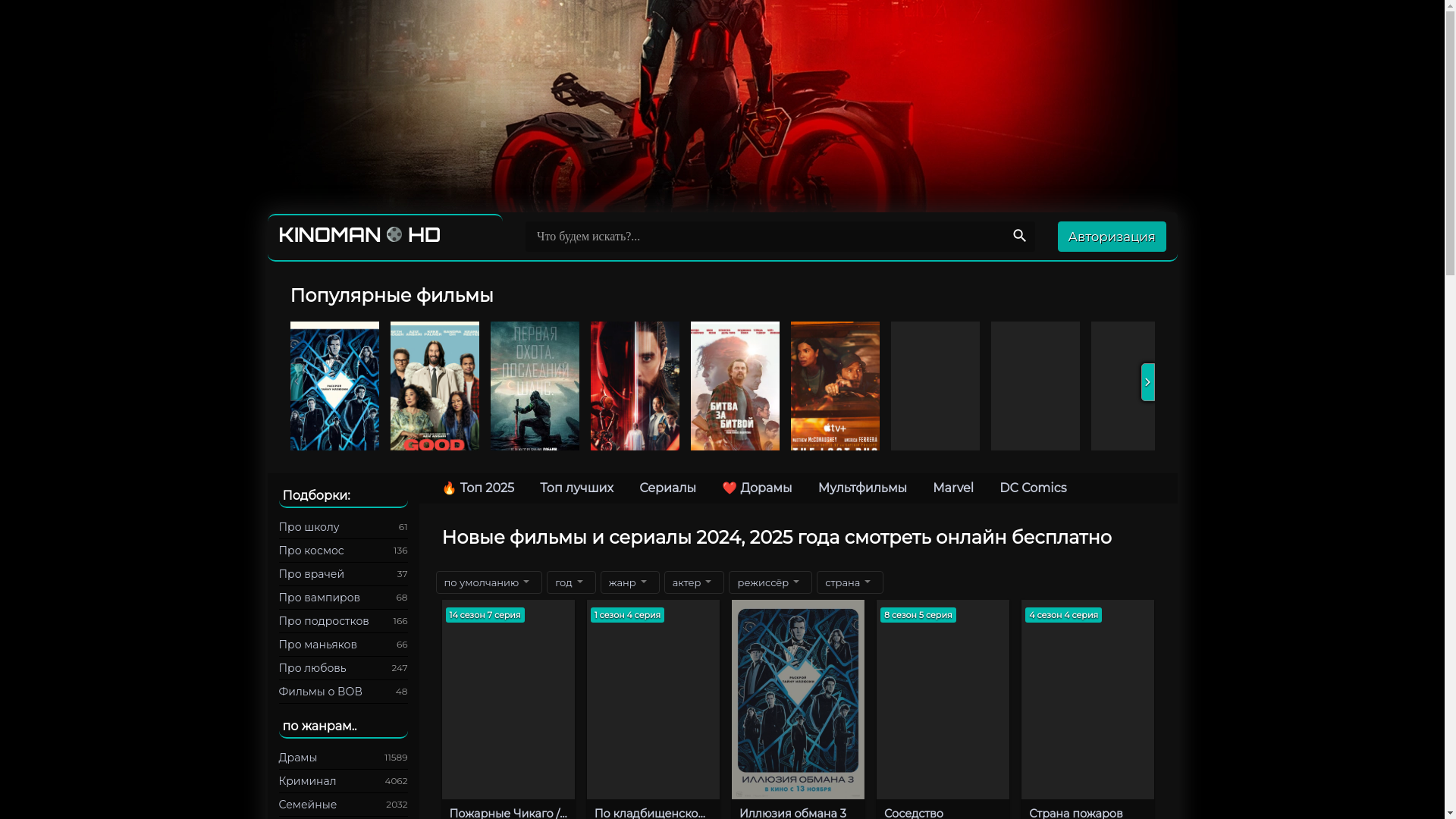Open the GOOD movie poster
The height and width of the screenshot is (819, 1456).
coord(435,386)
